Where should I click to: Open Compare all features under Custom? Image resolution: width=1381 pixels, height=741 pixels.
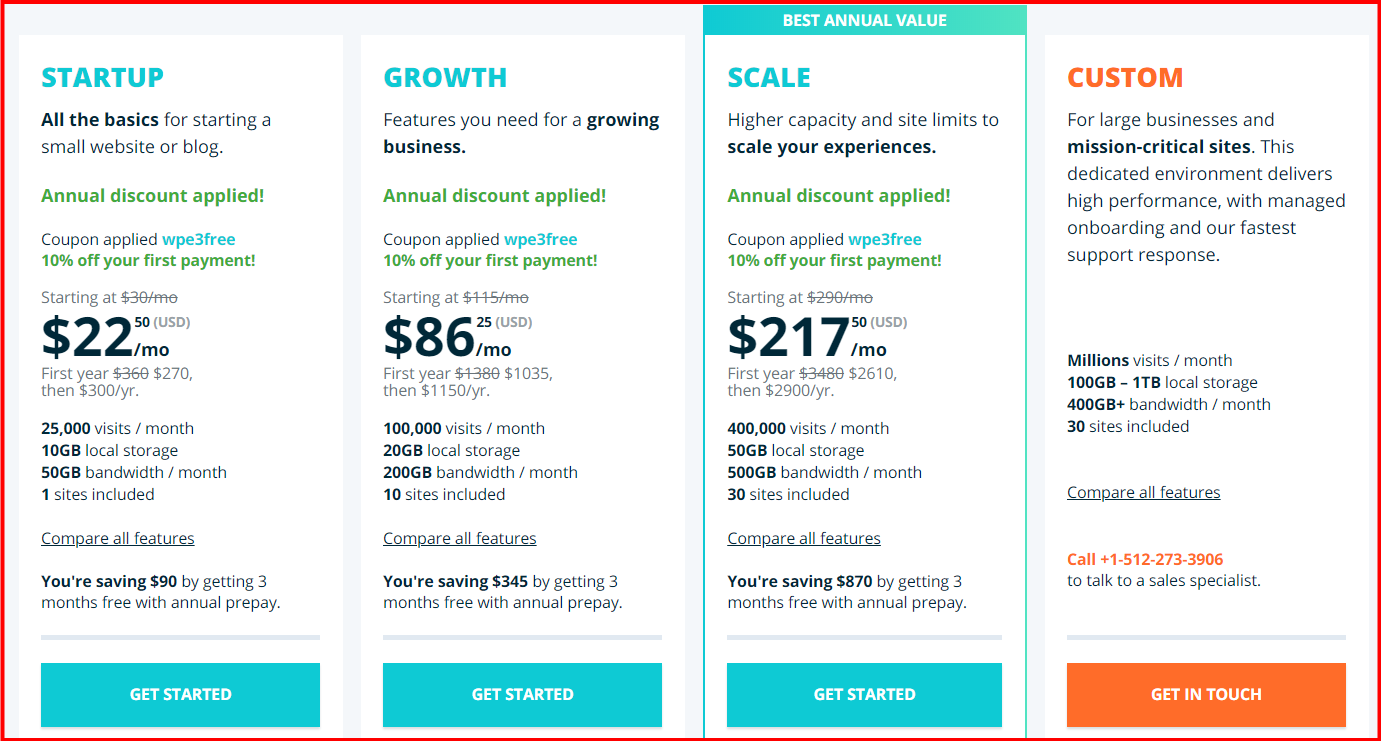pos(1143,492)
